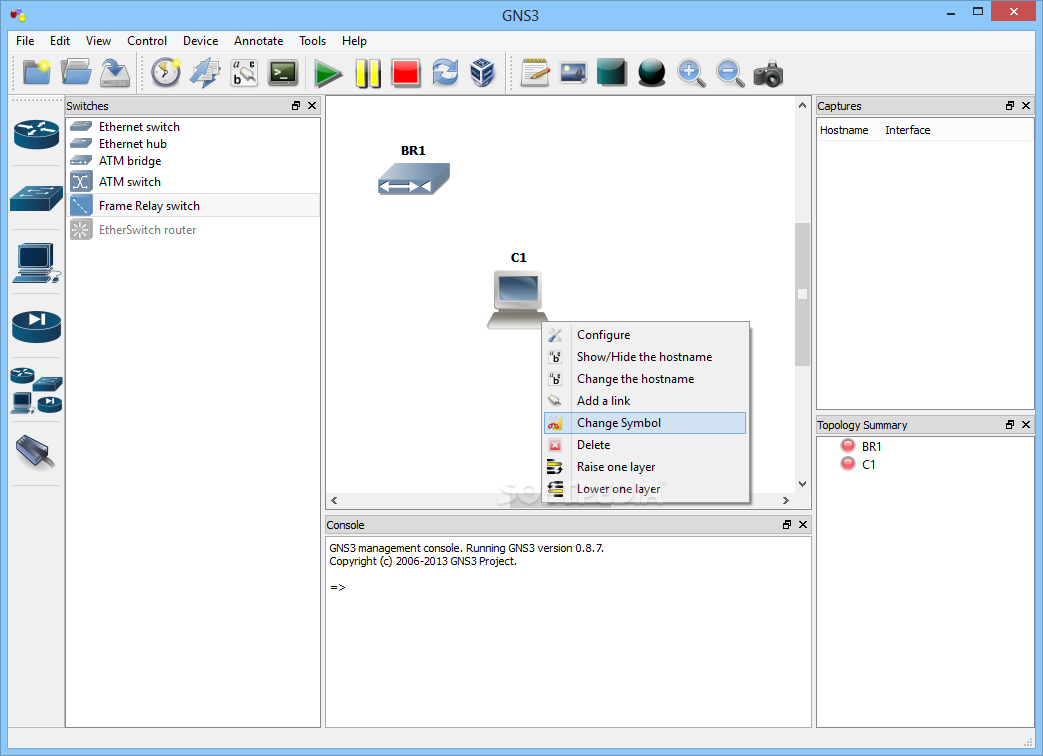Choose Raise one layer in context menu

point(645,467)
